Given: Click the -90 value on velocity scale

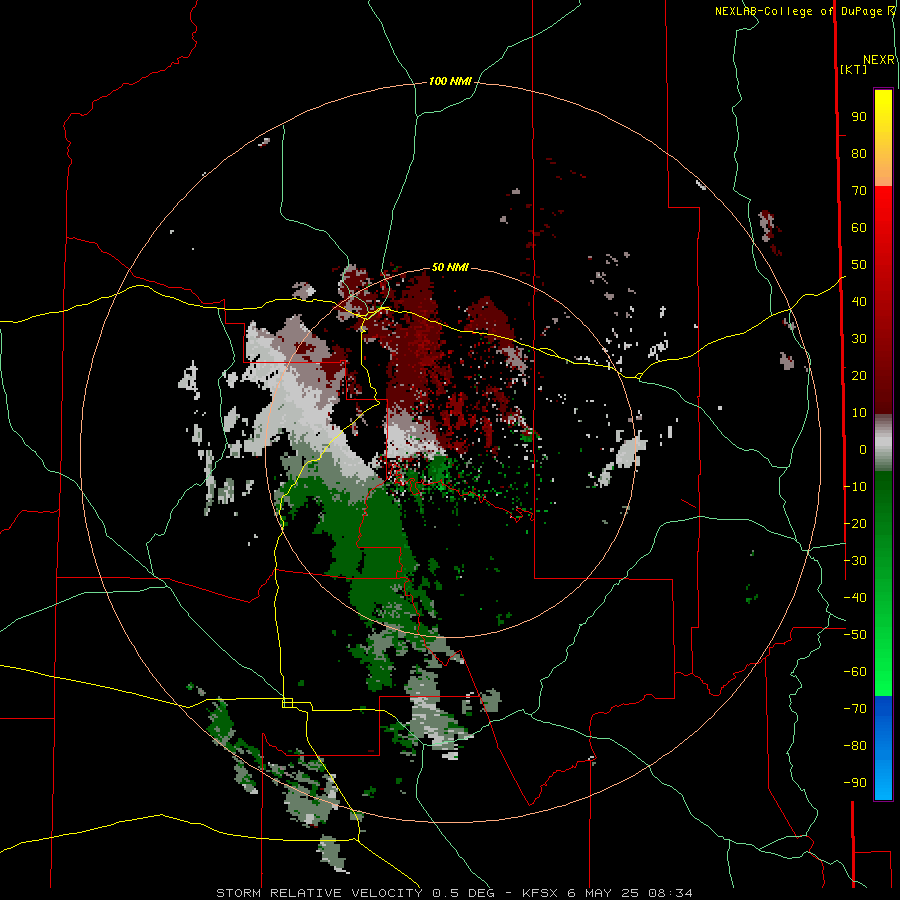Looking at the screenshot, I should click(x=855, y=783).
